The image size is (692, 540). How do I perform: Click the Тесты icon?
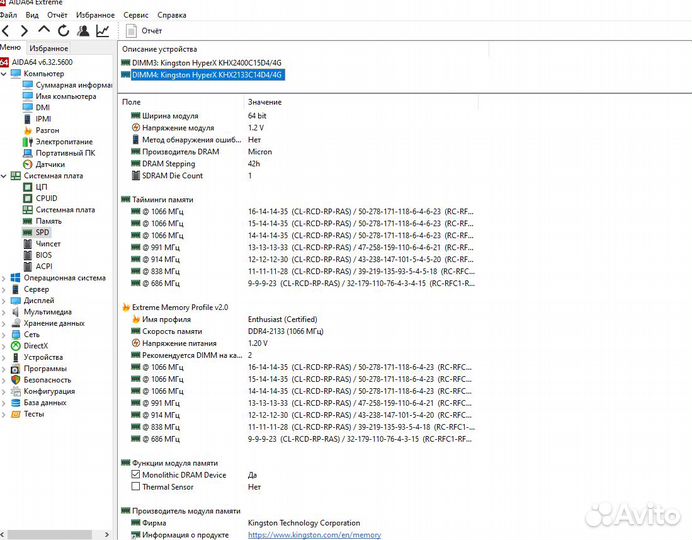pos(16,414)
